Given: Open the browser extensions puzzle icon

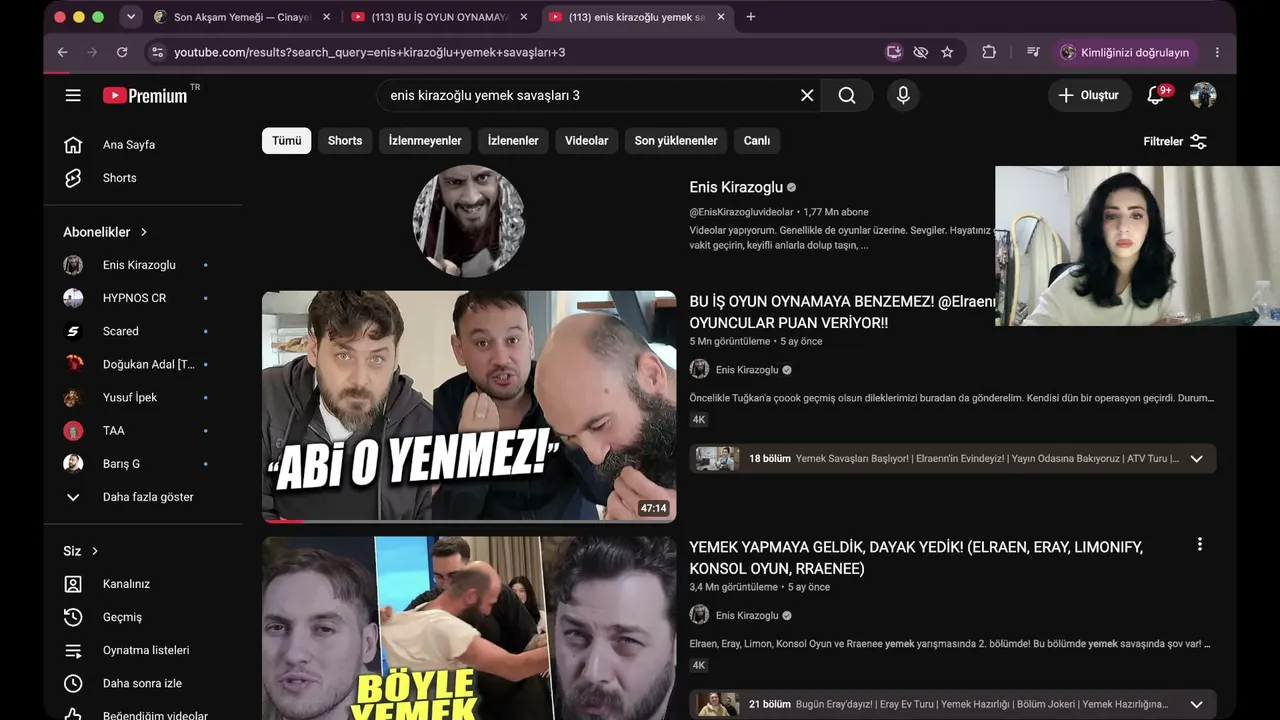Looking at the screenshot, I should [989, 52].
